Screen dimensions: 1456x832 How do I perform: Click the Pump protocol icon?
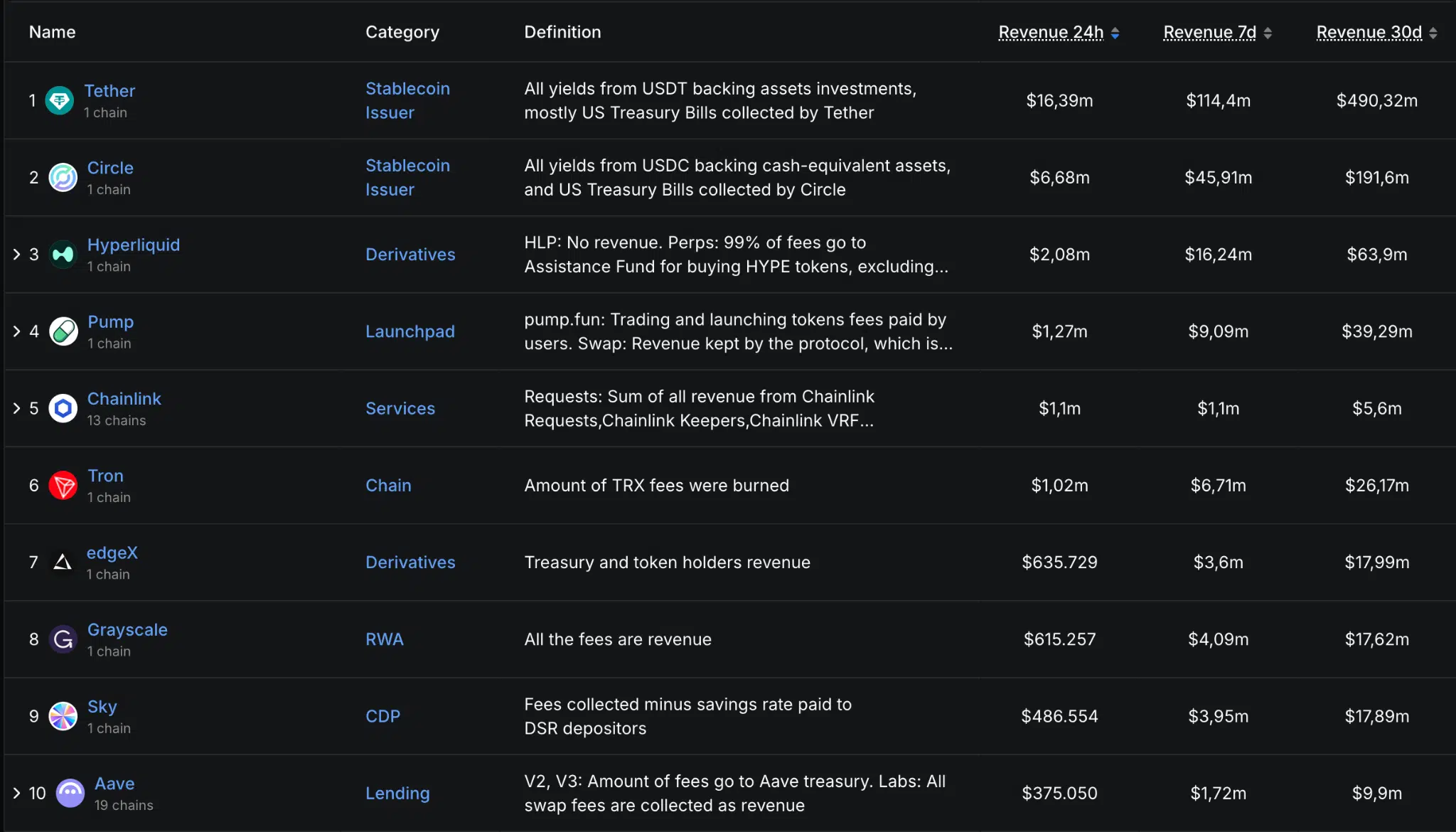[63, 331]
